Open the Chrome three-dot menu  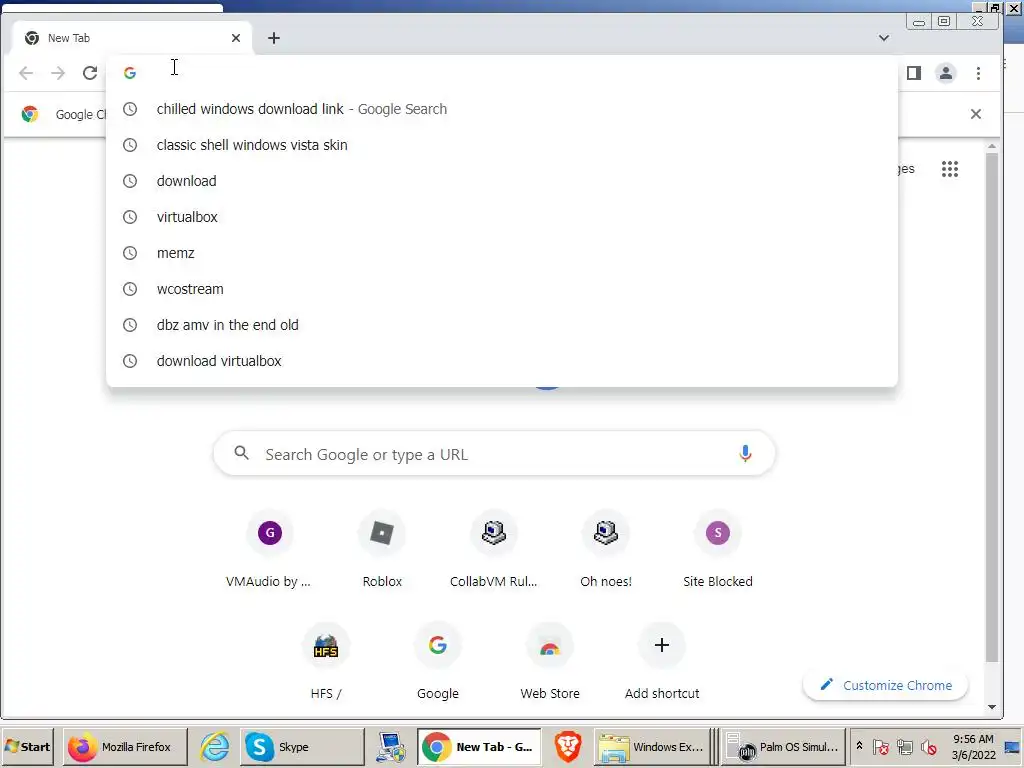click(978, 73)
